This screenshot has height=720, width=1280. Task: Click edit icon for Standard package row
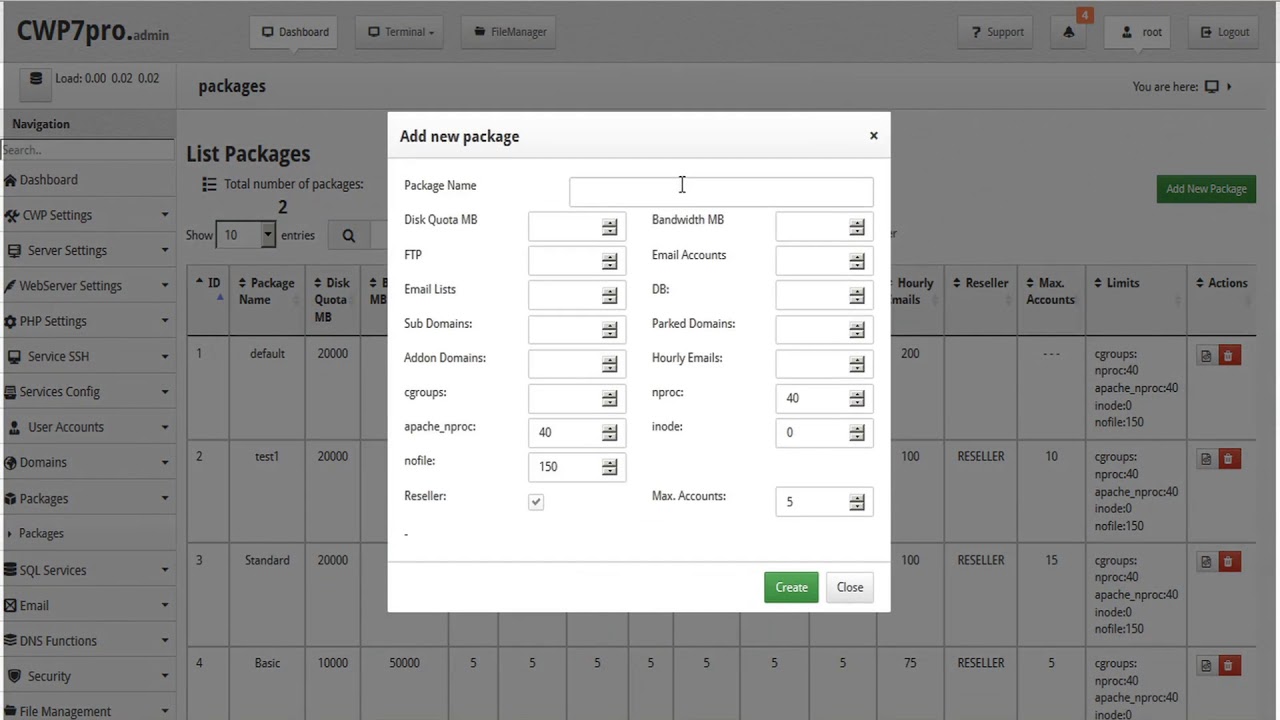click(1206, 562)
